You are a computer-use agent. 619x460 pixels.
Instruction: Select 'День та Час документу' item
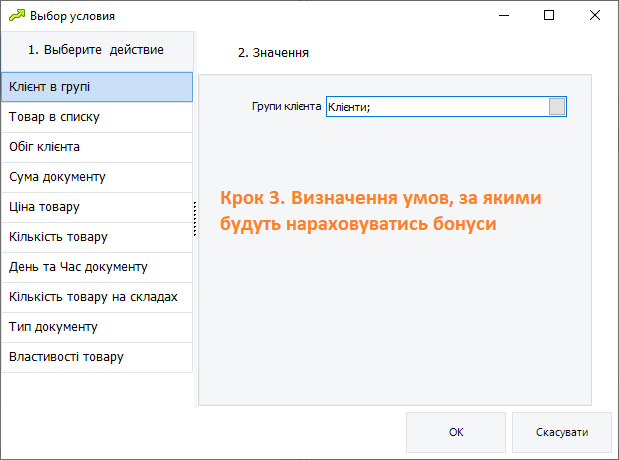(97, 267)
